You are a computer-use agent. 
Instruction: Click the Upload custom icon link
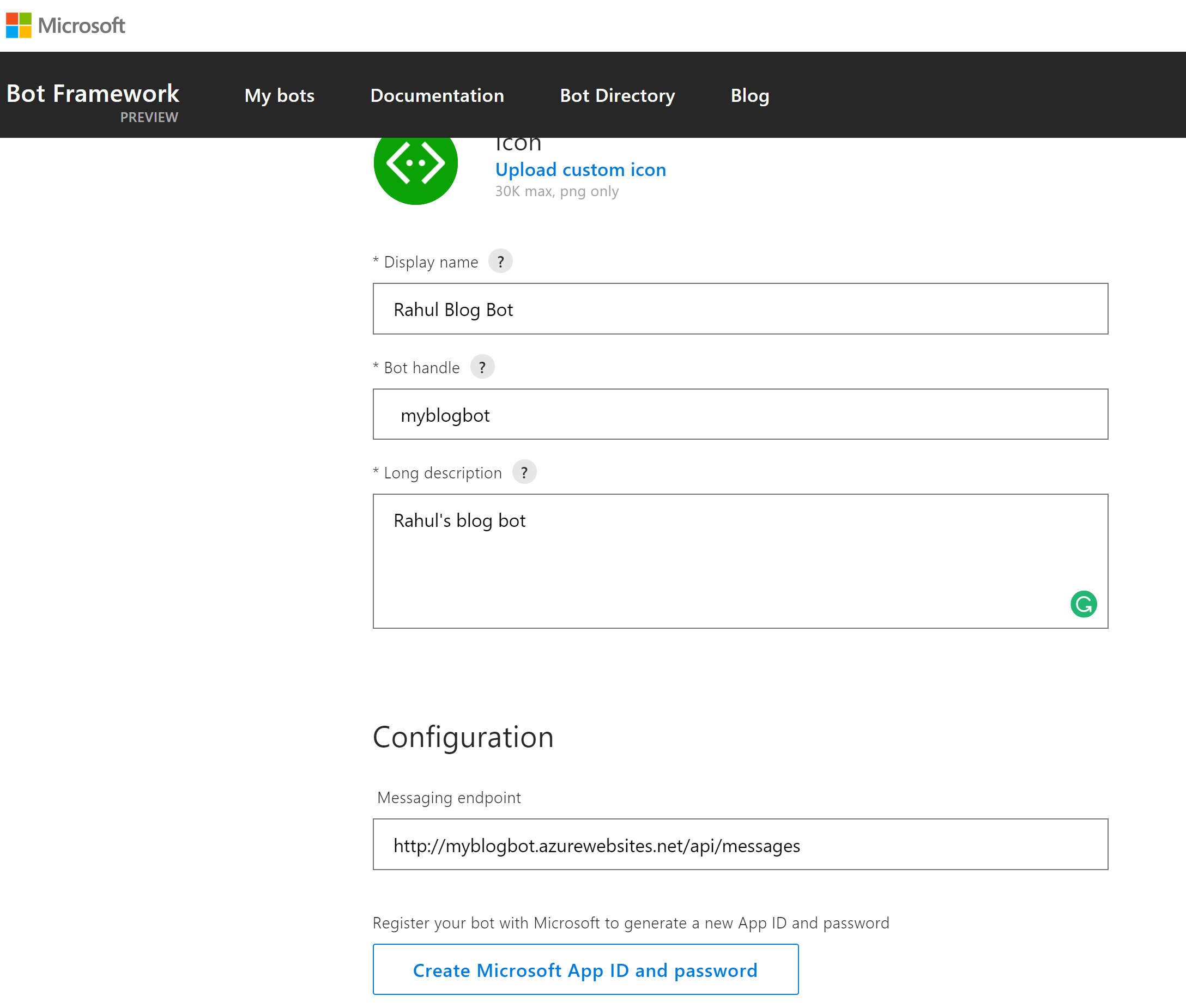tap(580, 169)
